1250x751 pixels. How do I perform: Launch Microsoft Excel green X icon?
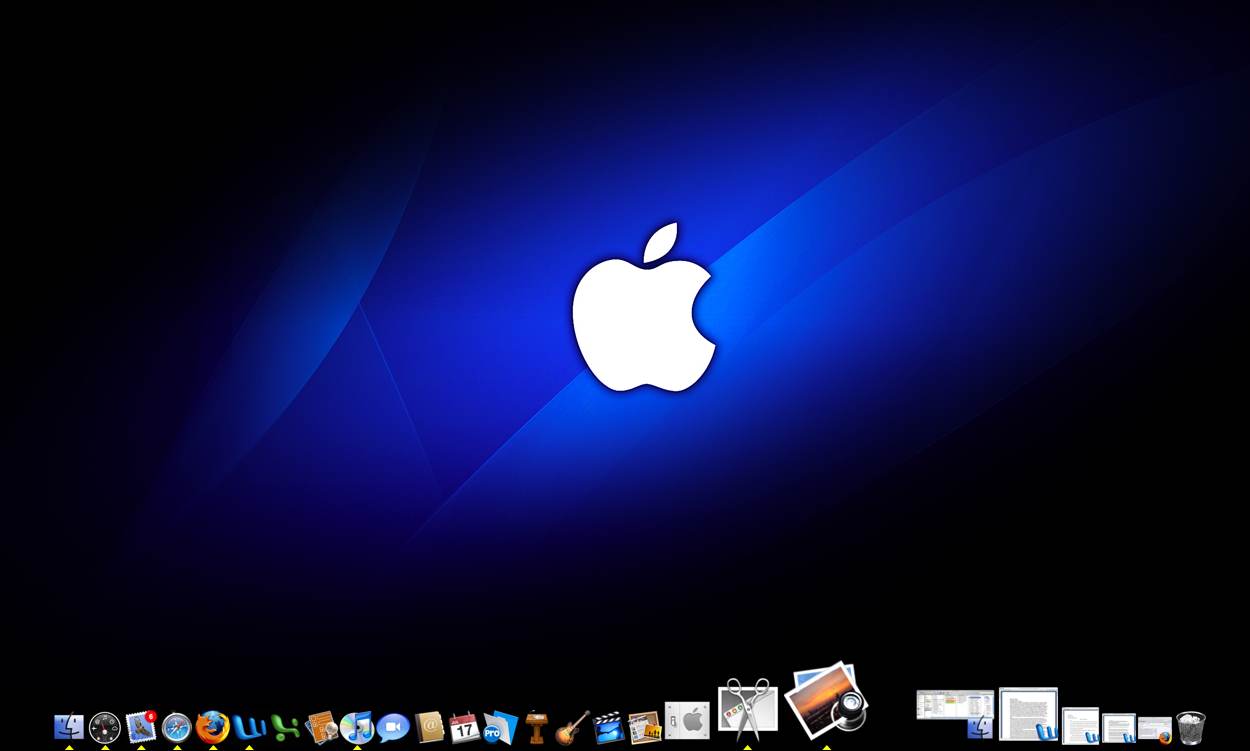(x=285, y=727)
